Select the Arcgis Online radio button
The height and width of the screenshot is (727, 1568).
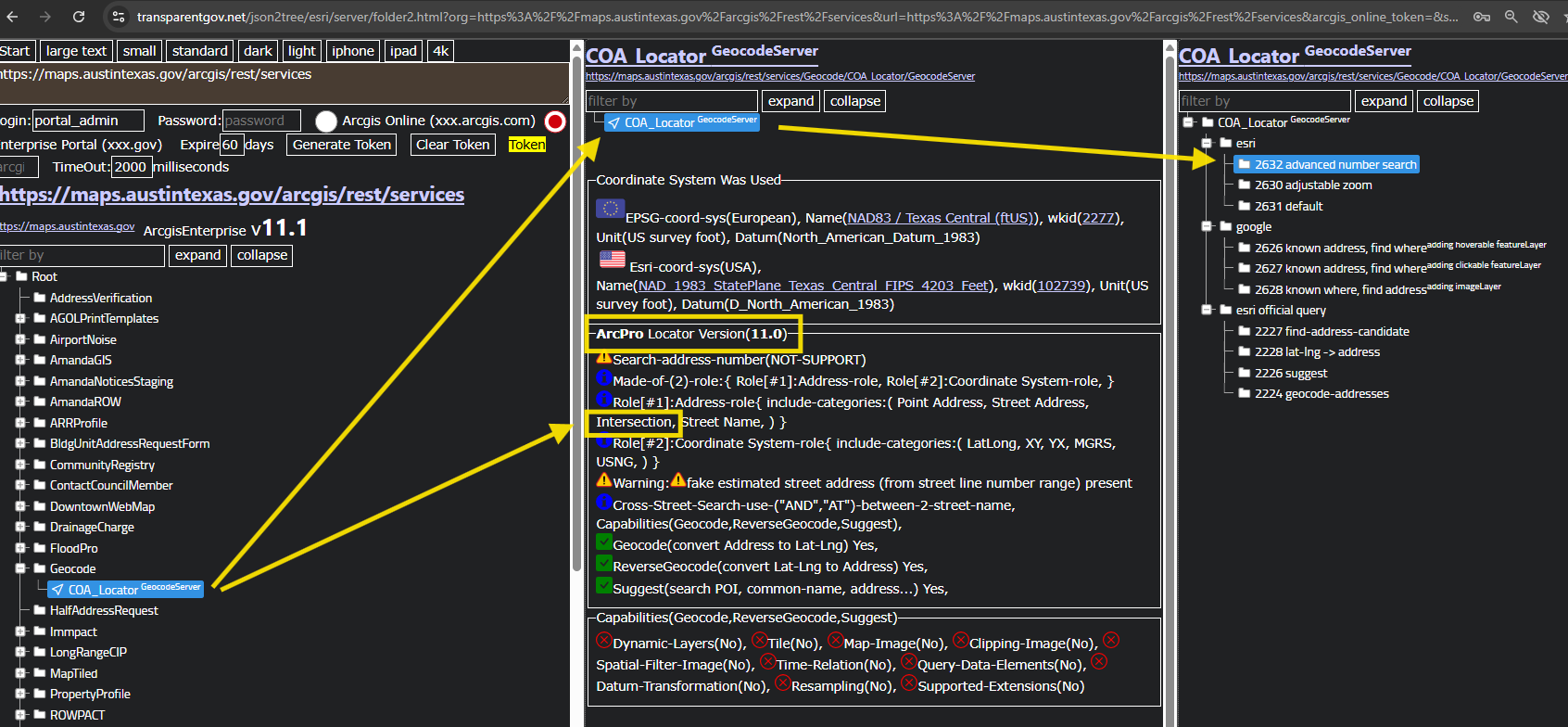click(x=326, y=121)
